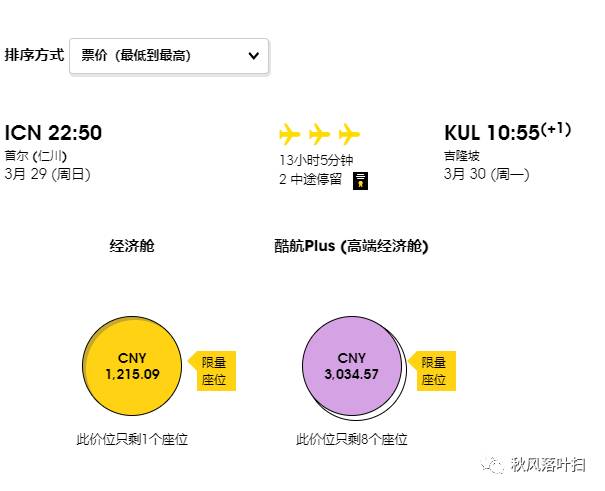Click the 限量座位 tag beside the Economy fare

click(213, 371)
